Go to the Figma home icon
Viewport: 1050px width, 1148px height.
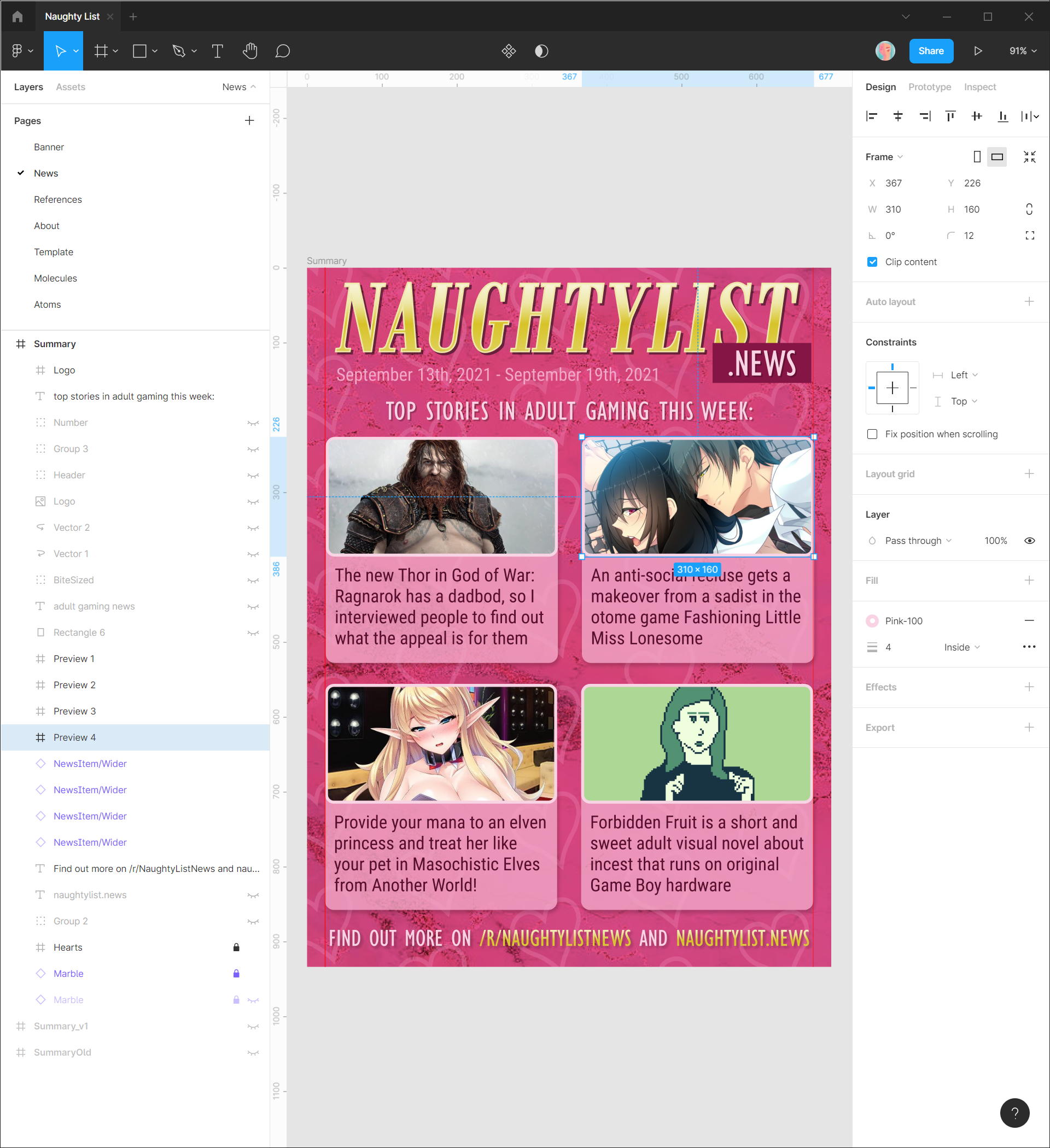17,16
